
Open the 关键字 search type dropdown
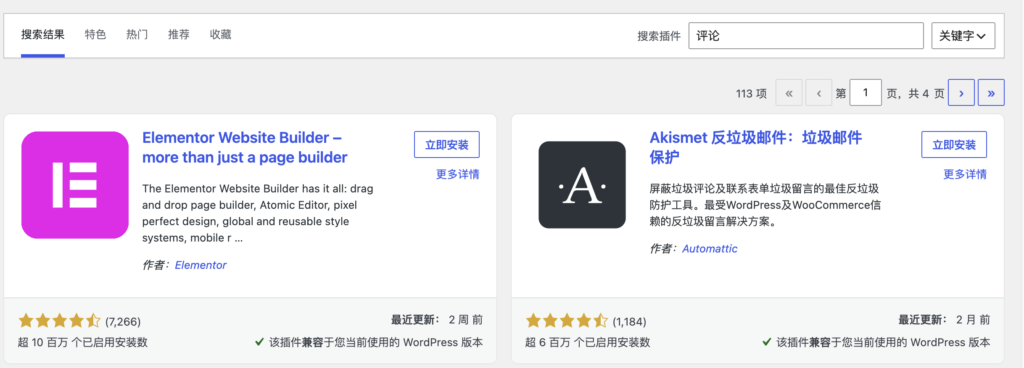[963, 36]
